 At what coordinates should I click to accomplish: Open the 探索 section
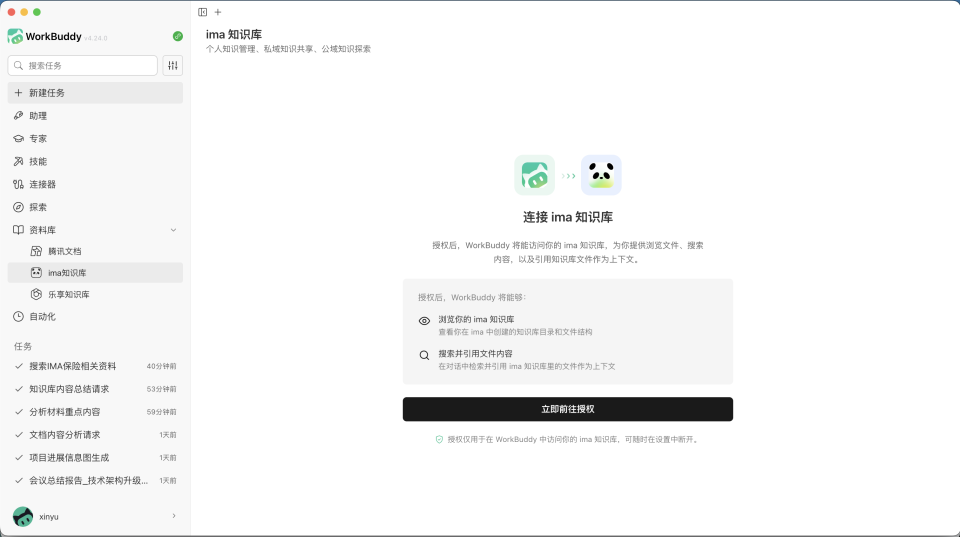point(95,207)
